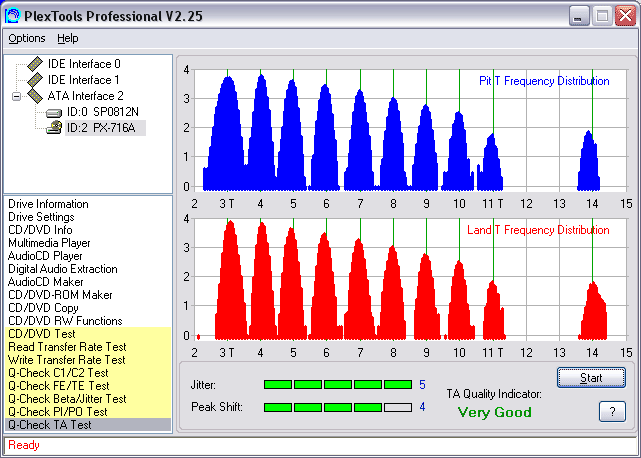
Task: Select ATA Interface 2 in the tree
Action: click(85, 96)
